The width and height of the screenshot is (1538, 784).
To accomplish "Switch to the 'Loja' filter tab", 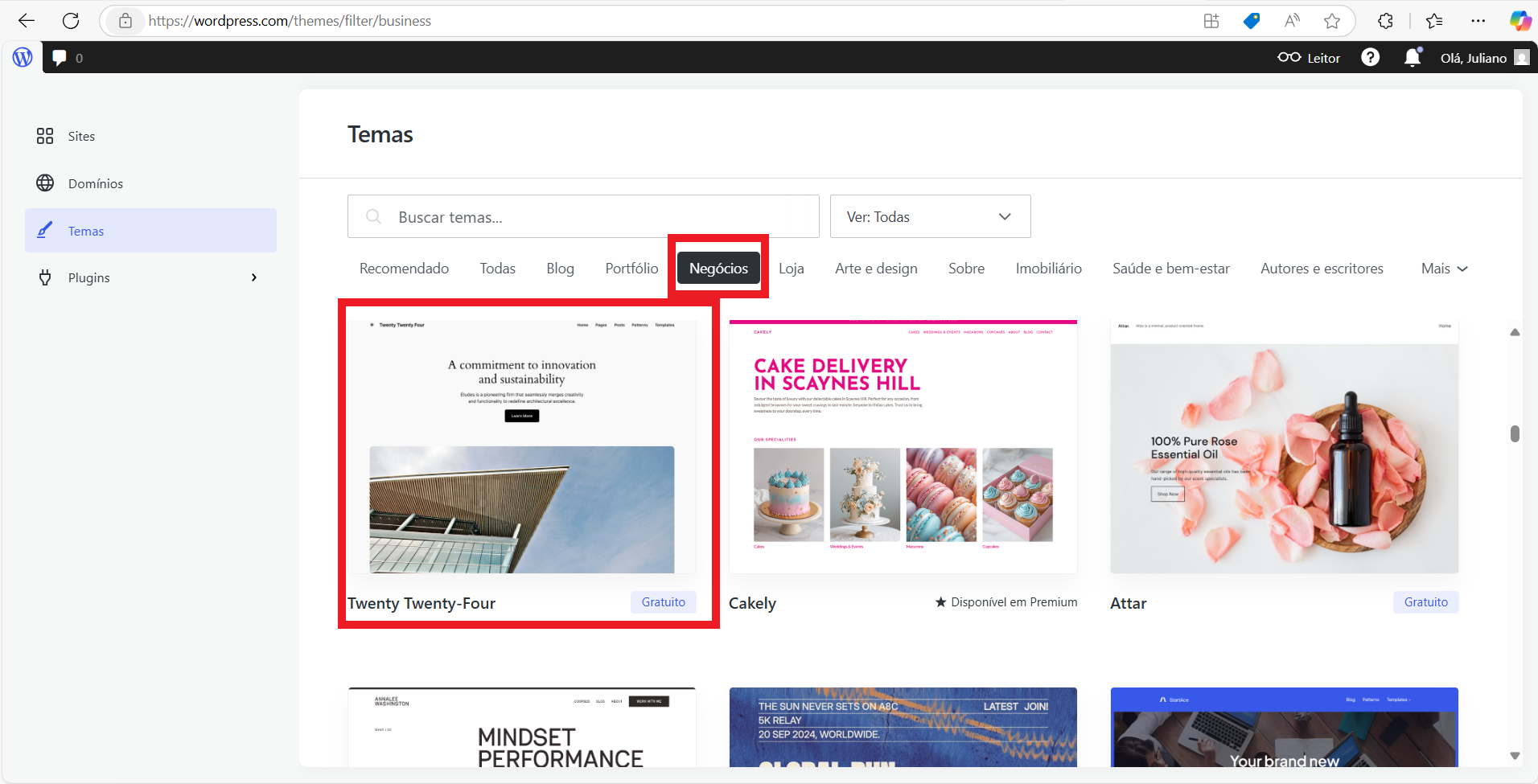I will pyautogui.click(x=792, y=268).
